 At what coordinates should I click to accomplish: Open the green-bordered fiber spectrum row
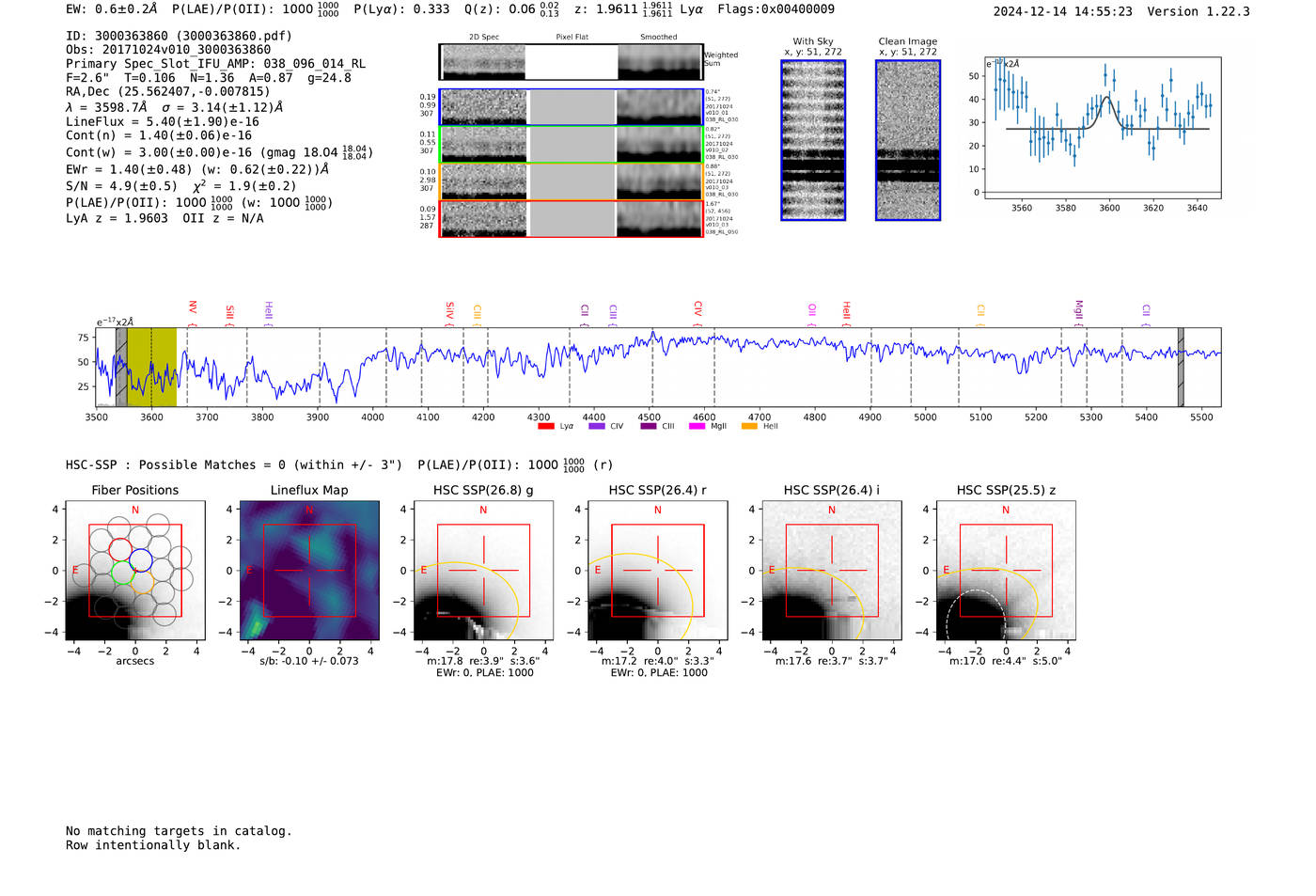click(x=572, y=144)
